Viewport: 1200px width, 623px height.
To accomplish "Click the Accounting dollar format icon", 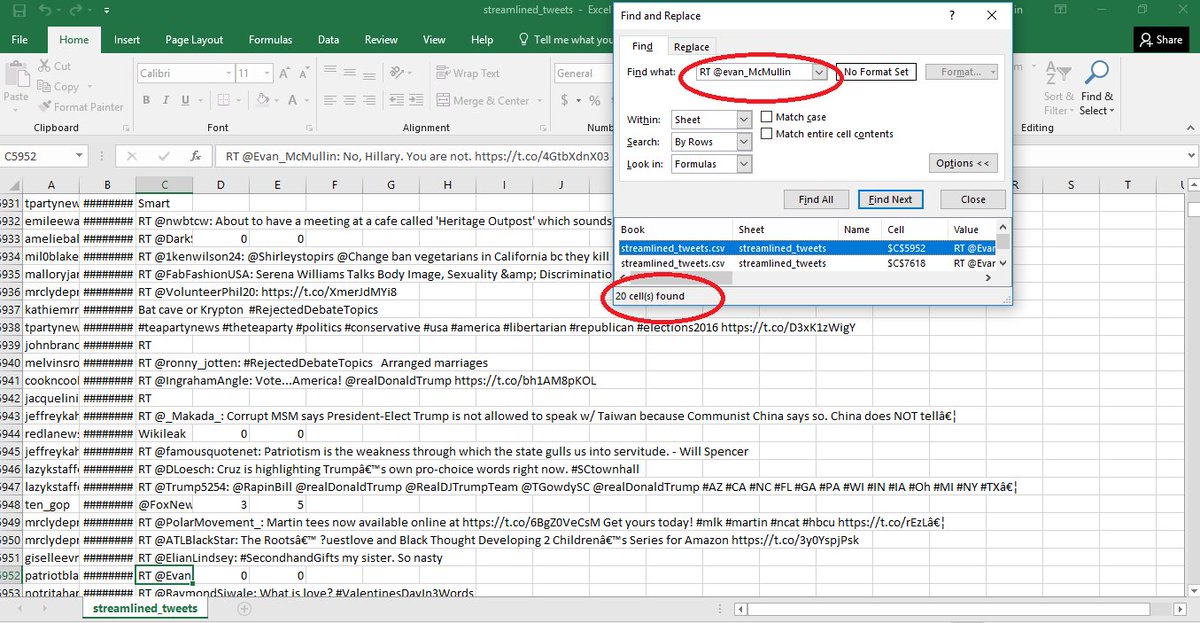I will tap(566, 100).
